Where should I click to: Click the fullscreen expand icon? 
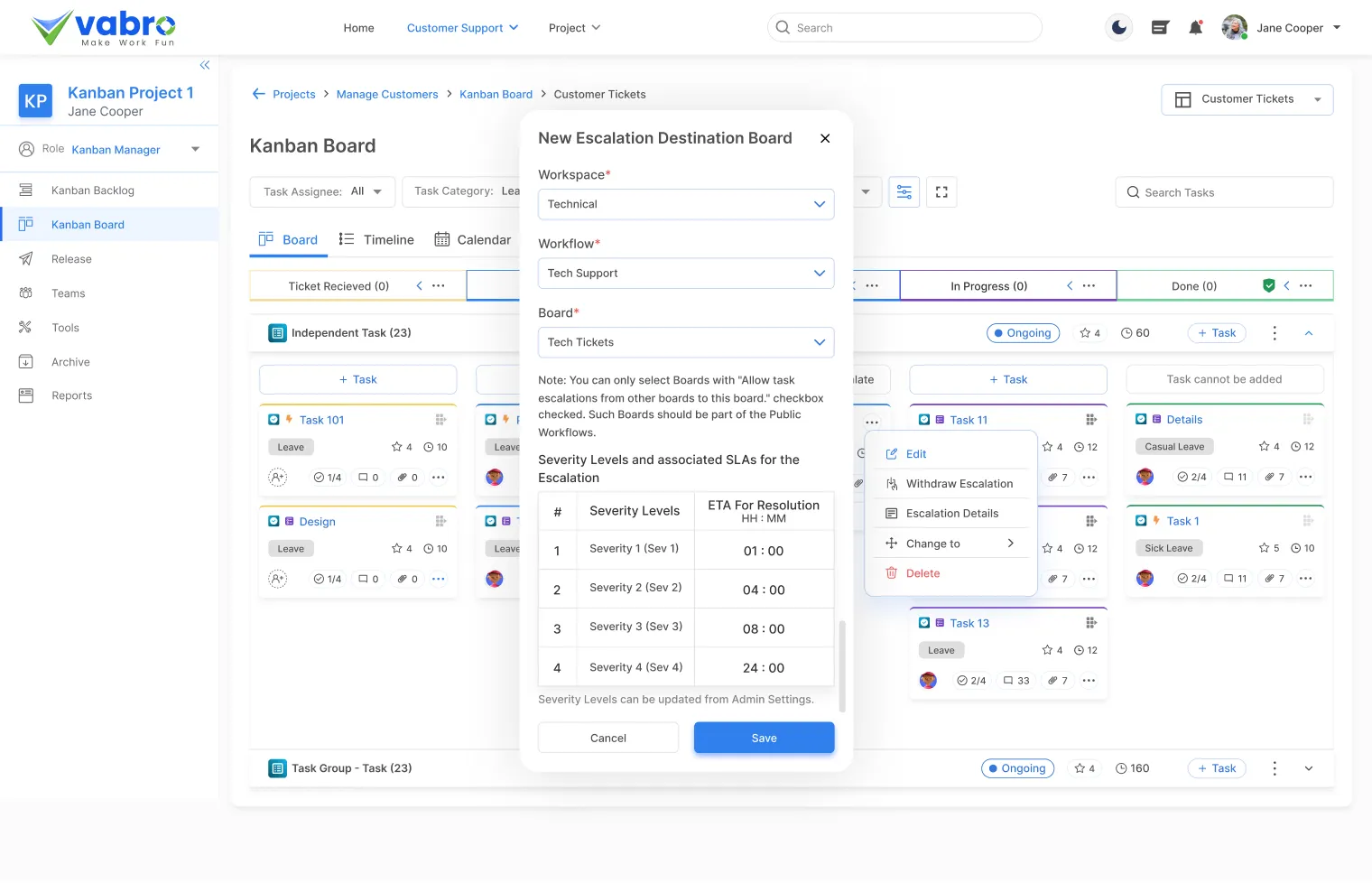941,192
